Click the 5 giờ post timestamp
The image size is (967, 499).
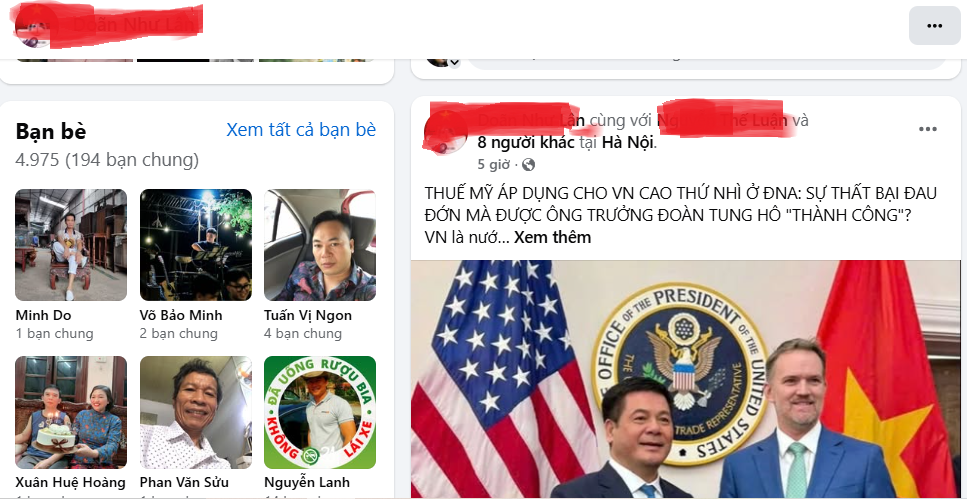click(x=493, y=165)
